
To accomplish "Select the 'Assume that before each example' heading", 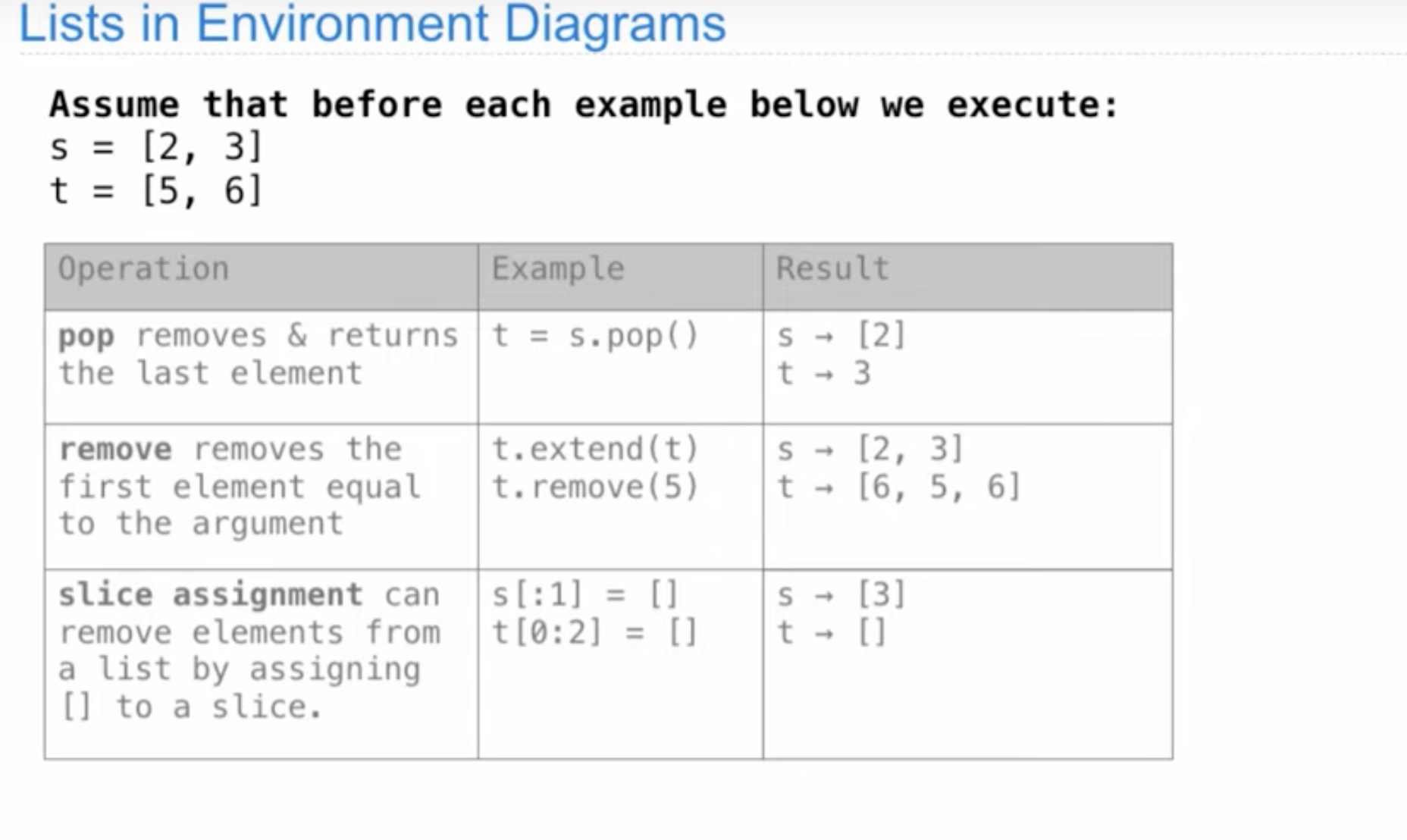I will 584,105.
